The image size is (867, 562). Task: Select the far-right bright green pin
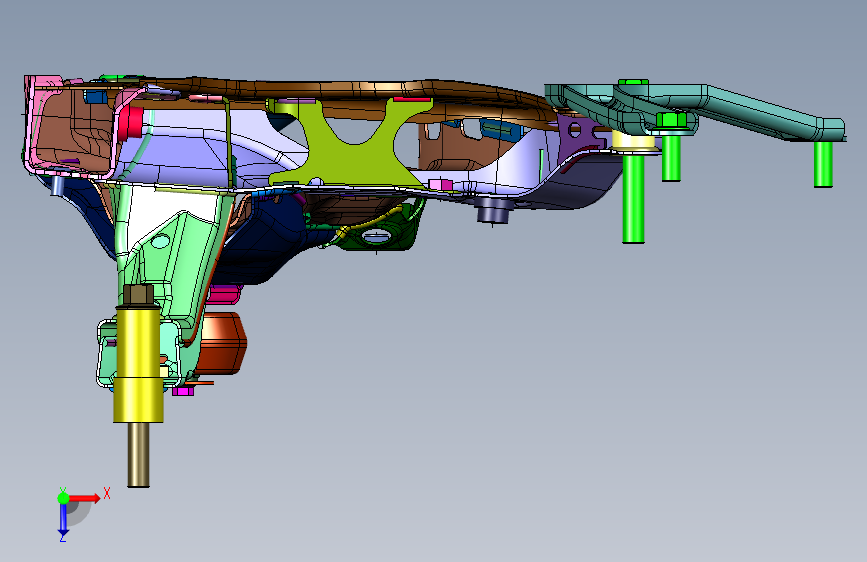point(823,164)
